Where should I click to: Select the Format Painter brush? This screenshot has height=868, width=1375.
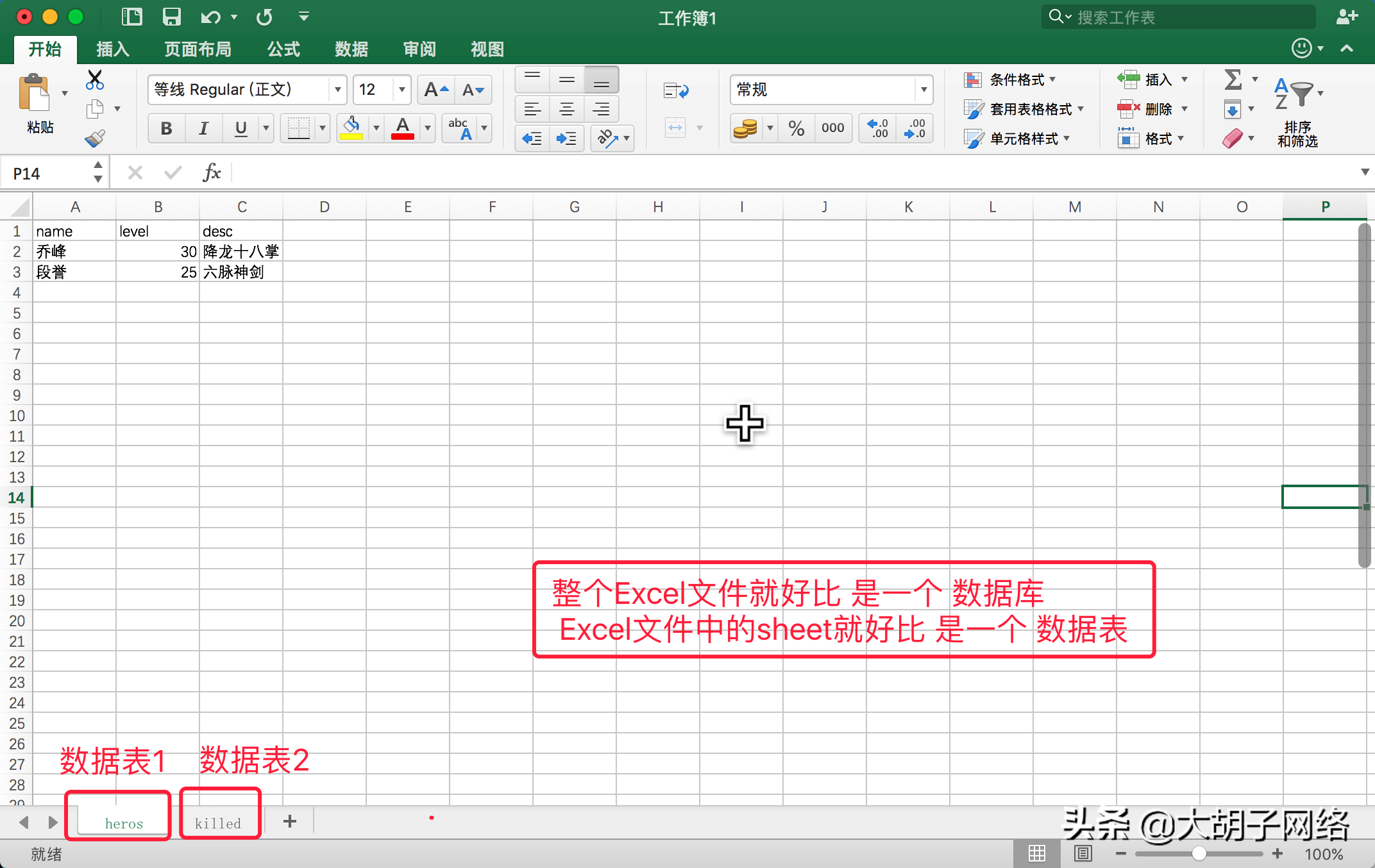[95, 138]
